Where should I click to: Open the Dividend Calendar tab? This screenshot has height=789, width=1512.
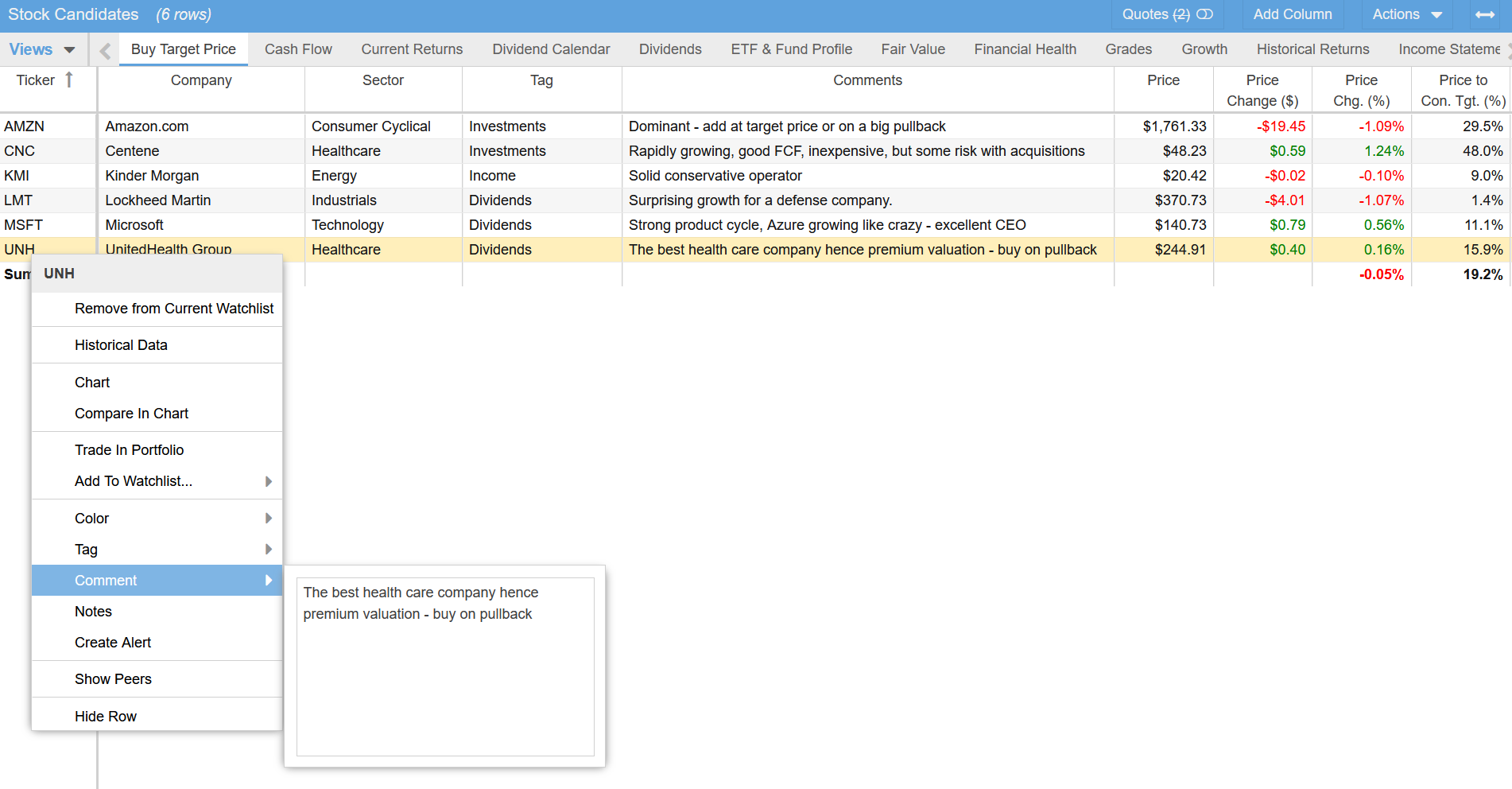551,49
